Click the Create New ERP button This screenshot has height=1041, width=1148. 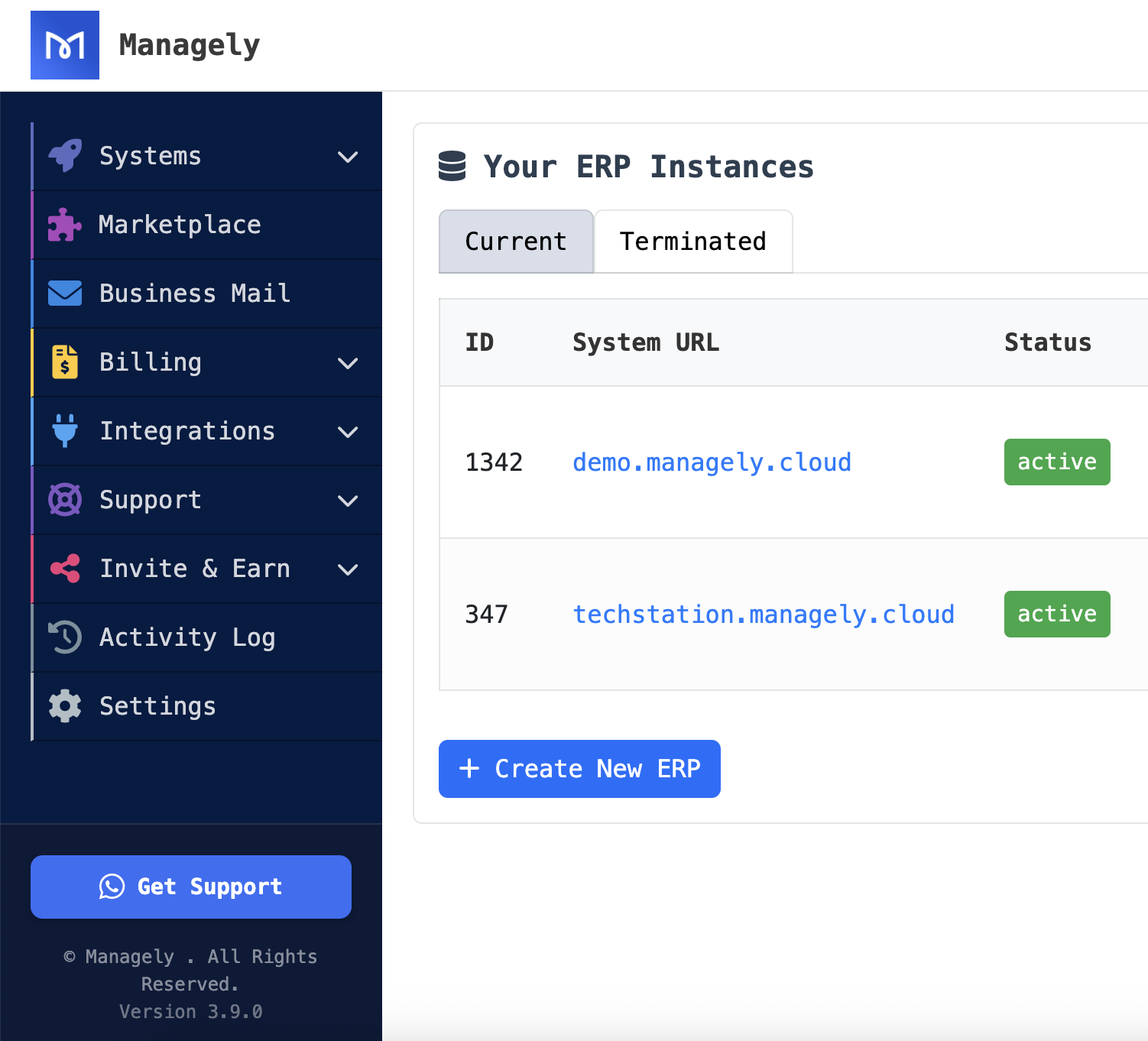(579, 769)
